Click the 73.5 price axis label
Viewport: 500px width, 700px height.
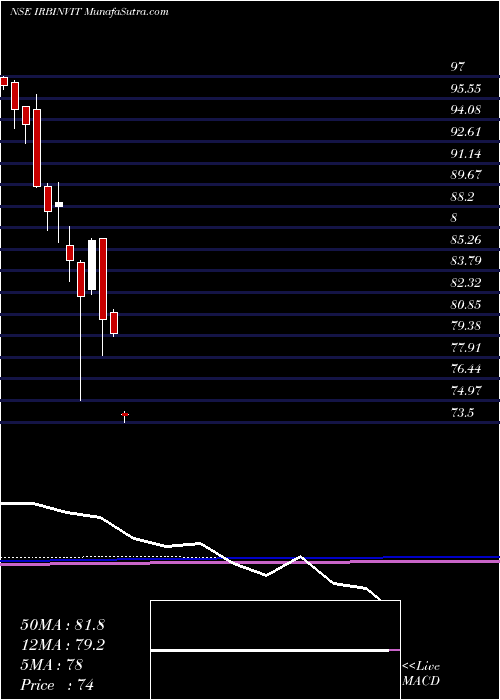pyautogui.click(x=462, y=413)
